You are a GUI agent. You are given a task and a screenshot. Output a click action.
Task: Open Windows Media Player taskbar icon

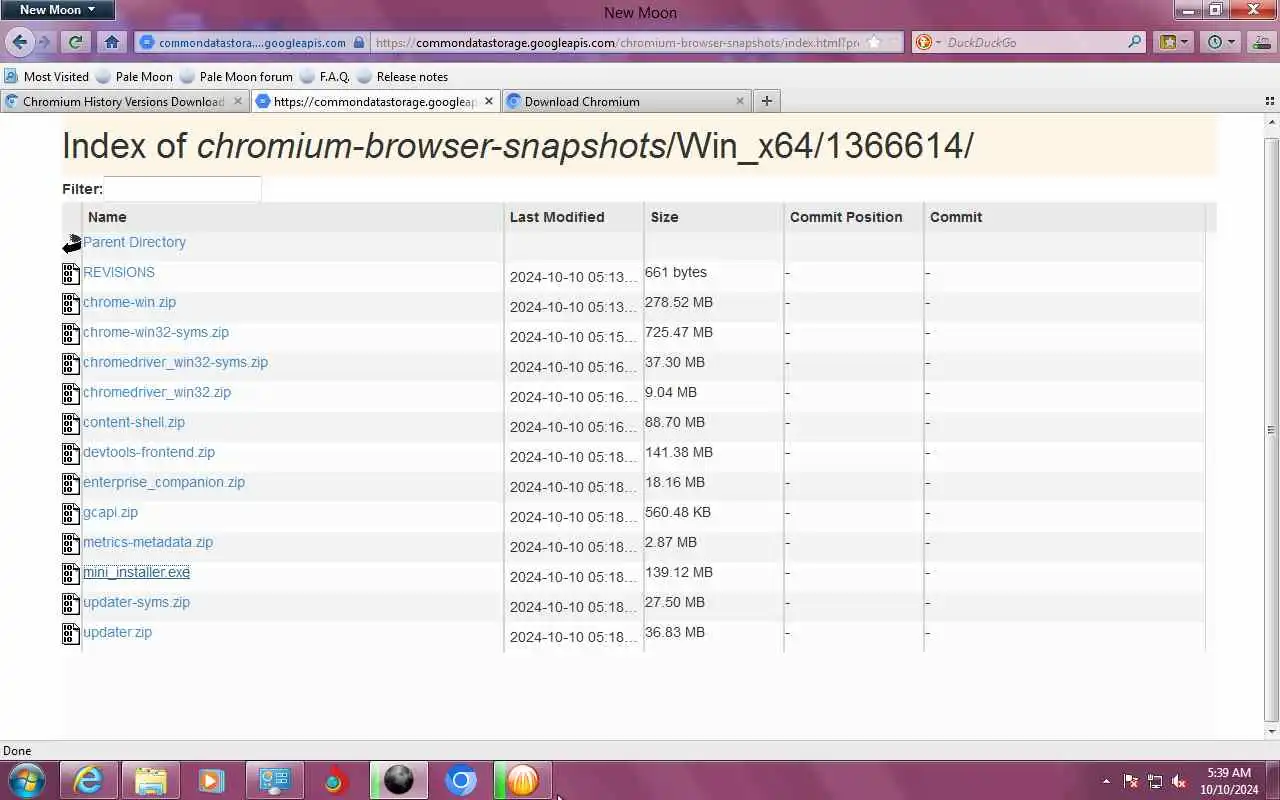[212, 780]
